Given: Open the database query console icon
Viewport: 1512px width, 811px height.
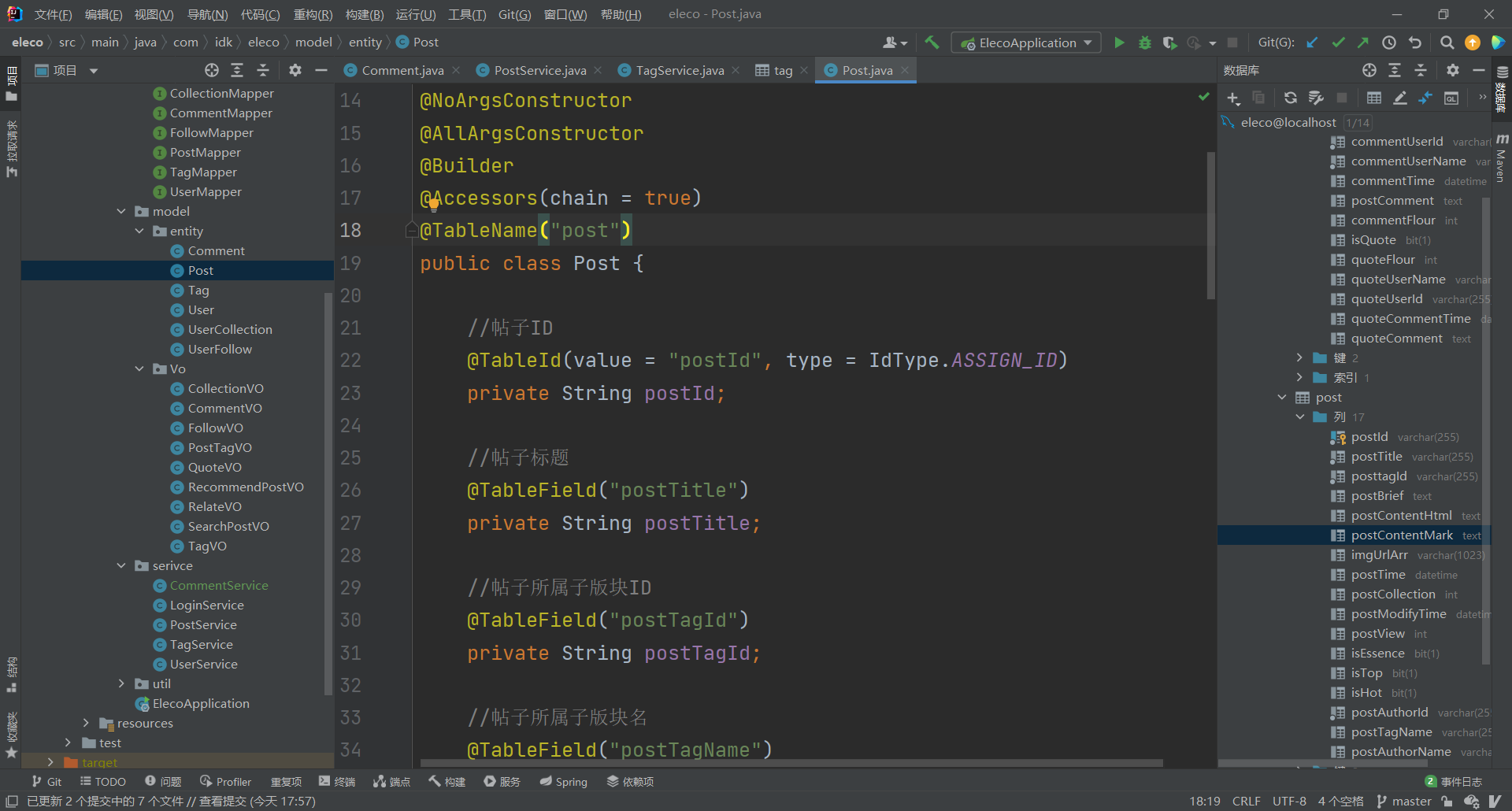Looking at the screenshot, I should (1451, 98).
